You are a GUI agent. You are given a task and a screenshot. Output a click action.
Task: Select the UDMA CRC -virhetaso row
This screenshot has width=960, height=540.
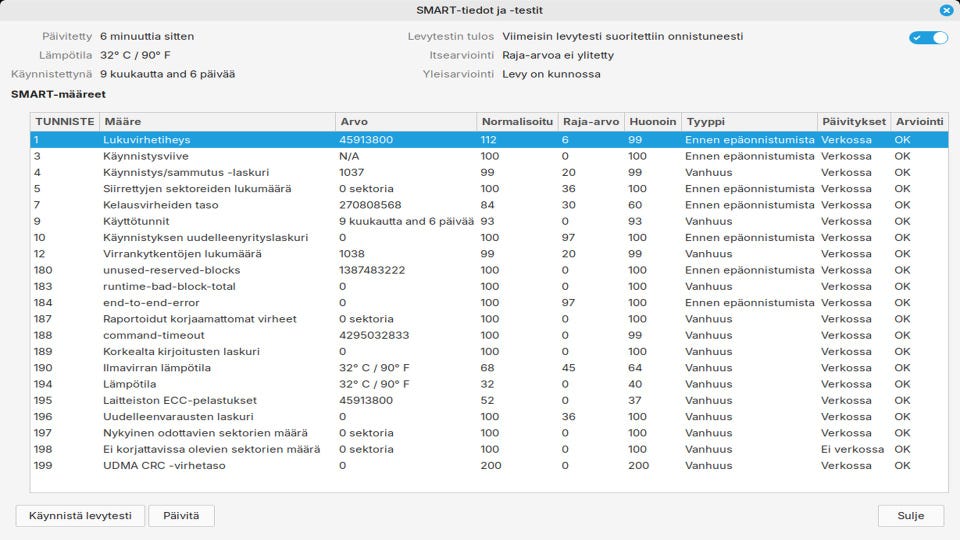click(489, 465)
